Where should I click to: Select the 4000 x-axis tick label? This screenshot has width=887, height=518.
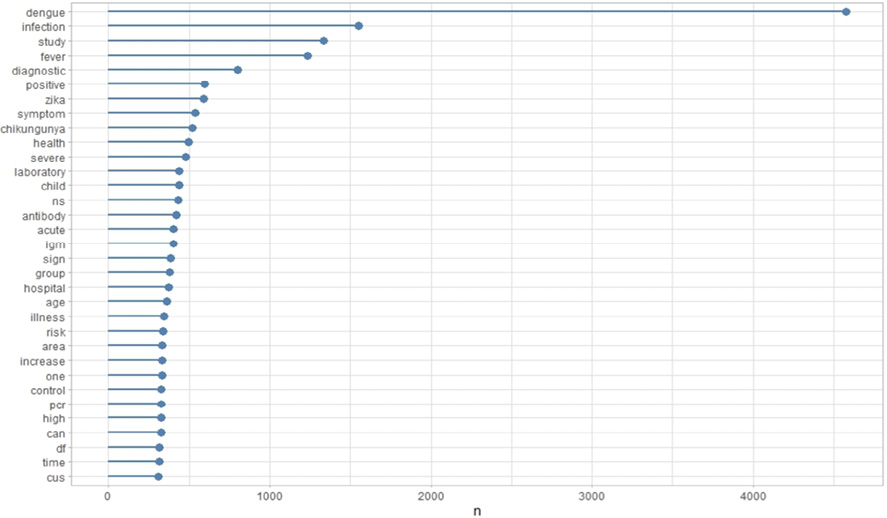(754, 495)
